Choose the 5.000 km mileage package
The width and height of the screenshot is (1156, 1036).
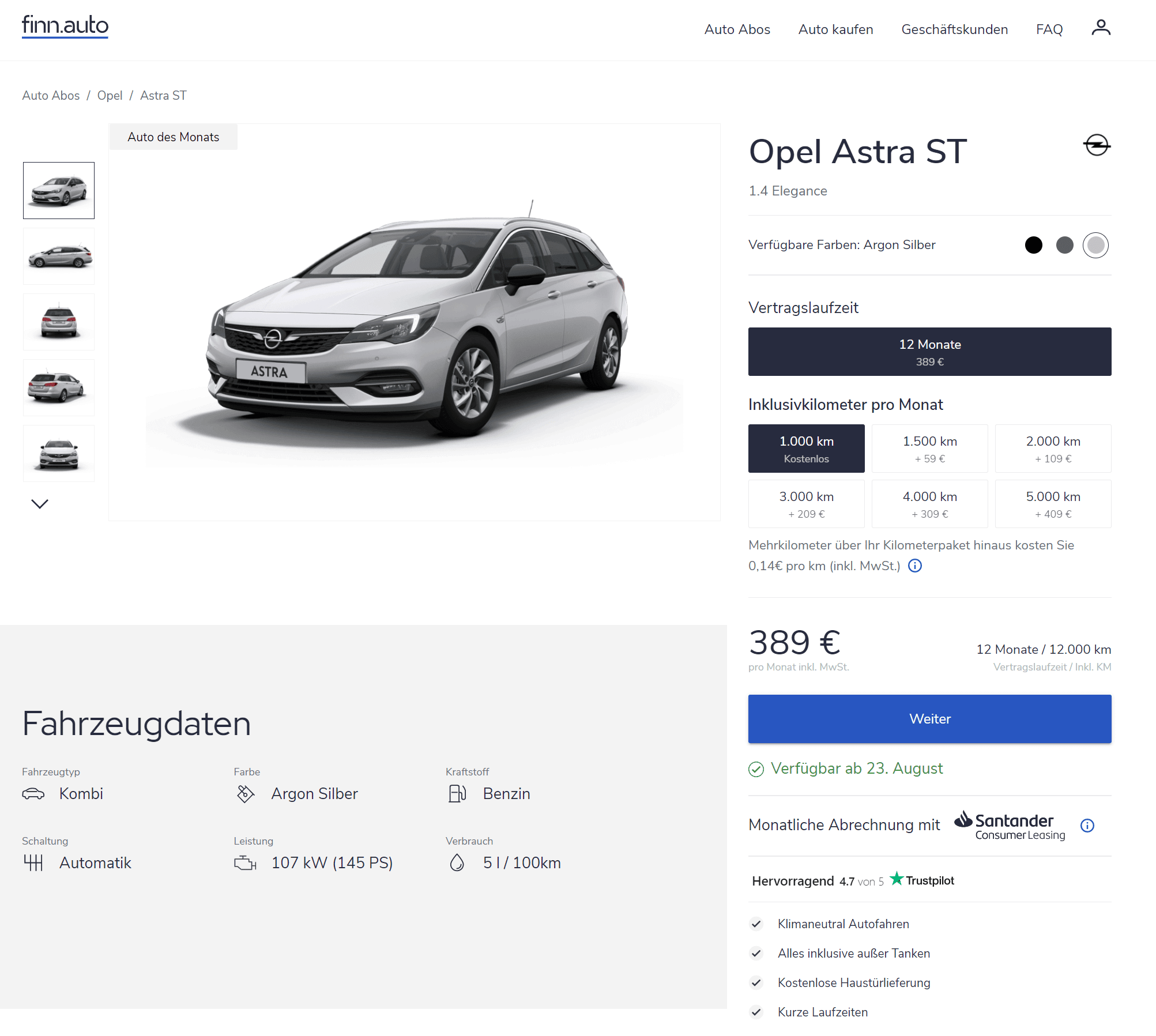click(x=1053, y=504)
